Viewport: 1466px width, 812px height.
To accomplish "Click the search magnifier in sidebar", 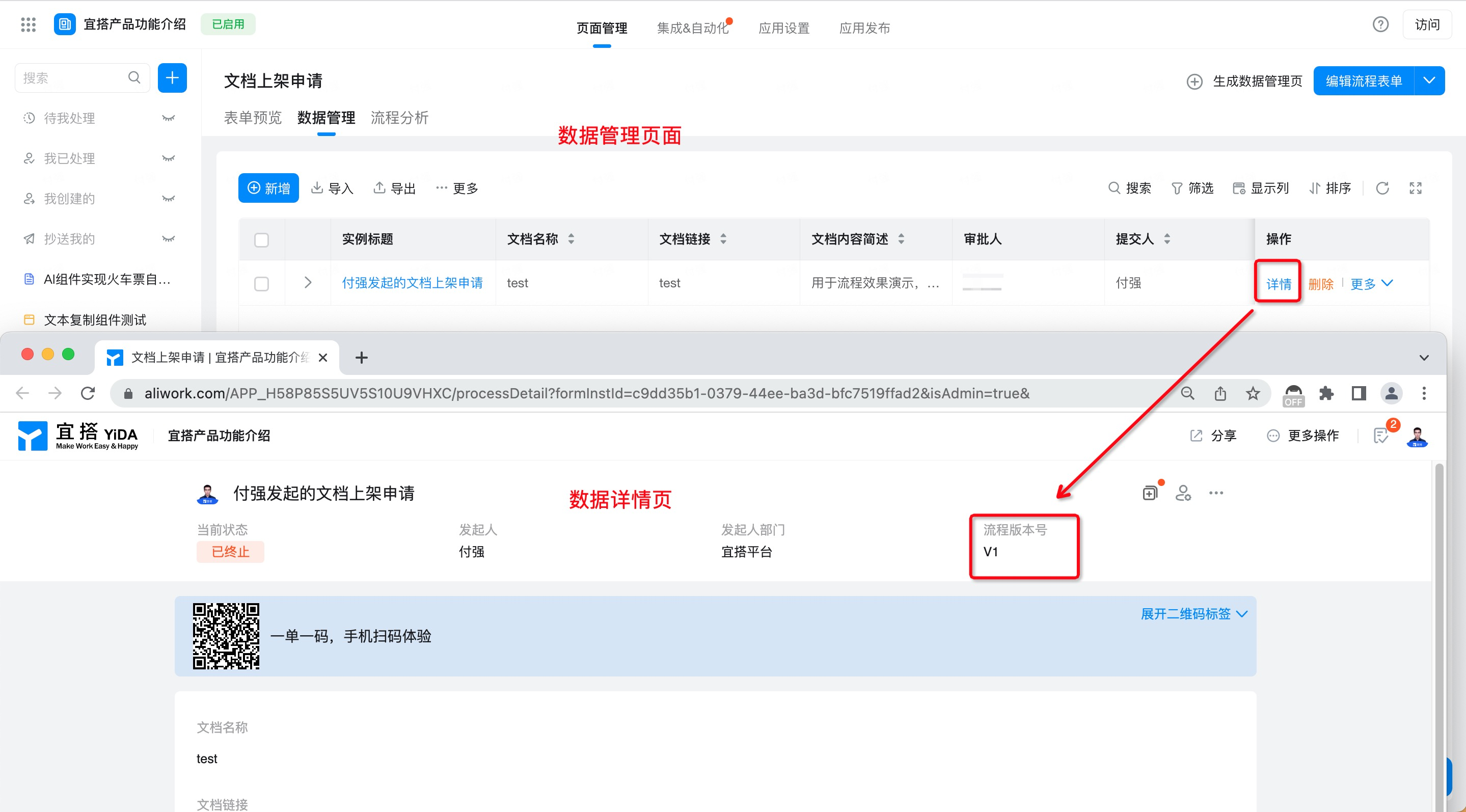I will click(134, 77).
